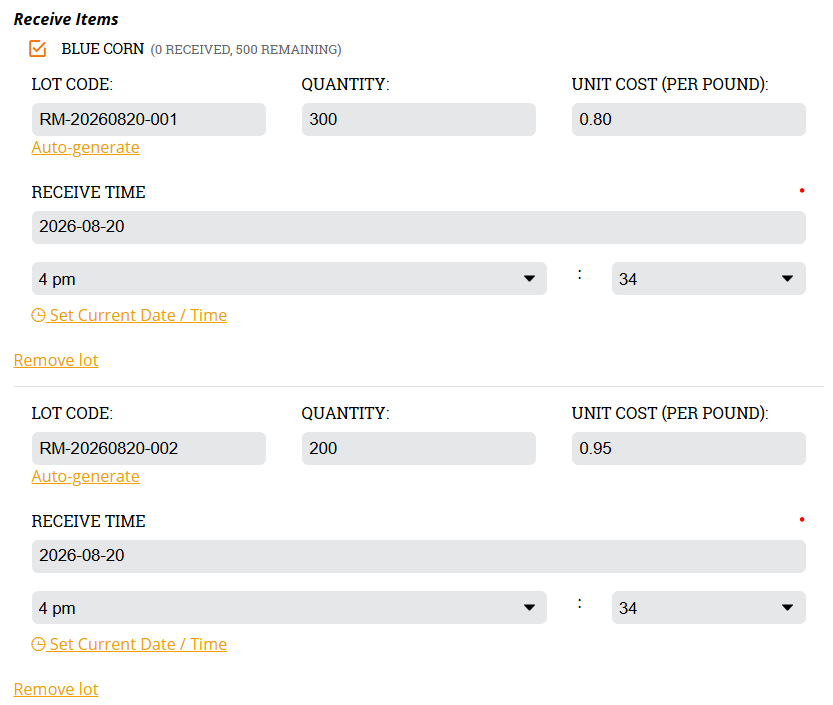Screen dimensions: 833x705
Task: Select unit cost field showing 0.95
Action: tap(688, 448)
